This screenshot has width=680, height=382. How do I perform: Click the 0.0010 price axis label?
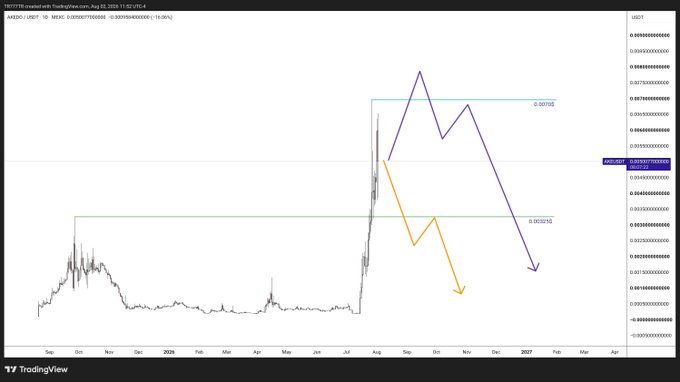click(x=649, y=288)
